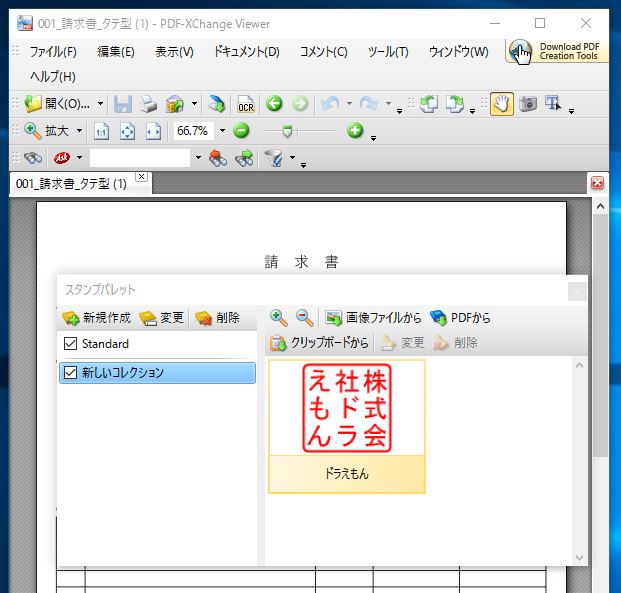
Task: Click 変更 next to 新規作成 to rename the collection
Action: click(x=162, y=318)
